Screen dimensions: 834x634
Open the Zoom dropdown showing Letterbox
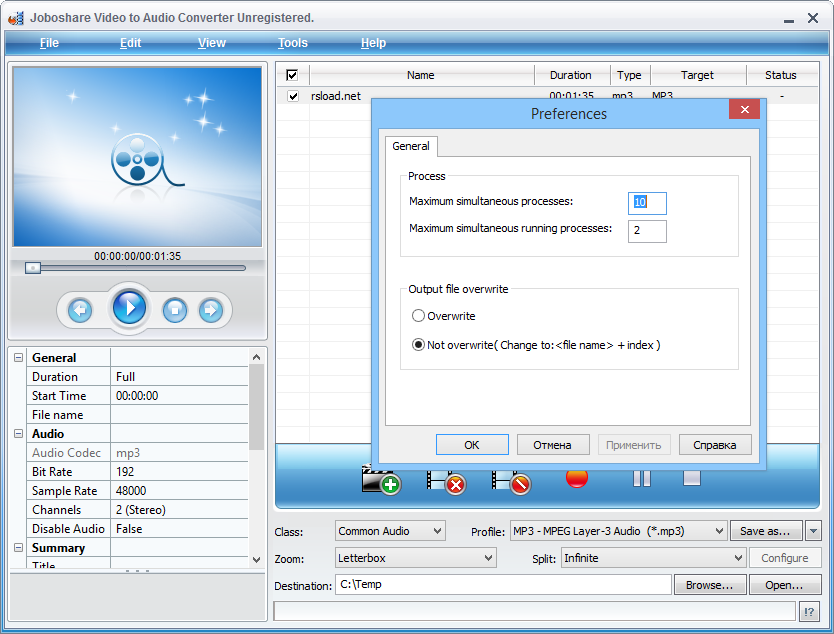tap(416, 558)
